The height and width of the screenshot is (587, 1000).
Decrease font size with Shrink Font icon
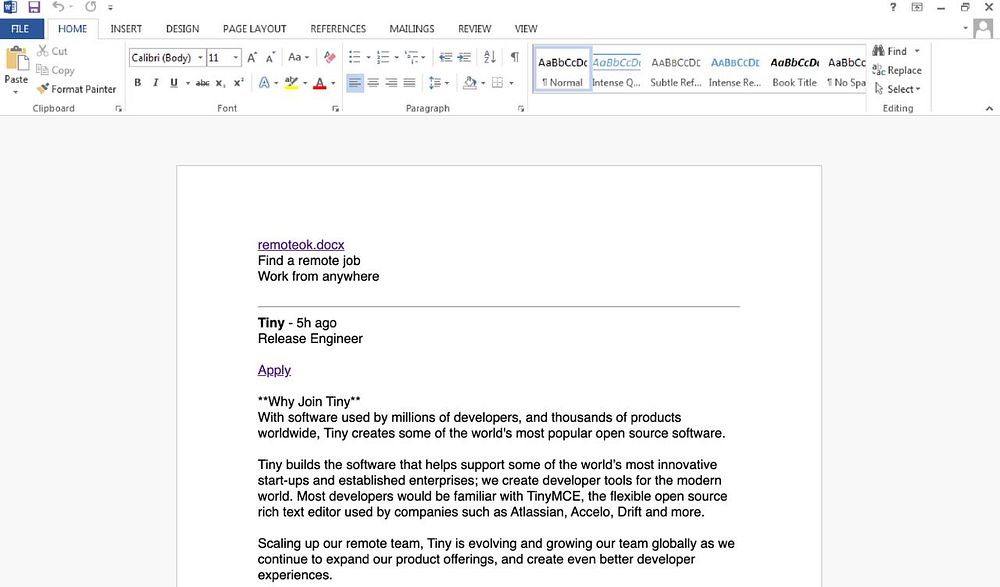click(270, 57)
